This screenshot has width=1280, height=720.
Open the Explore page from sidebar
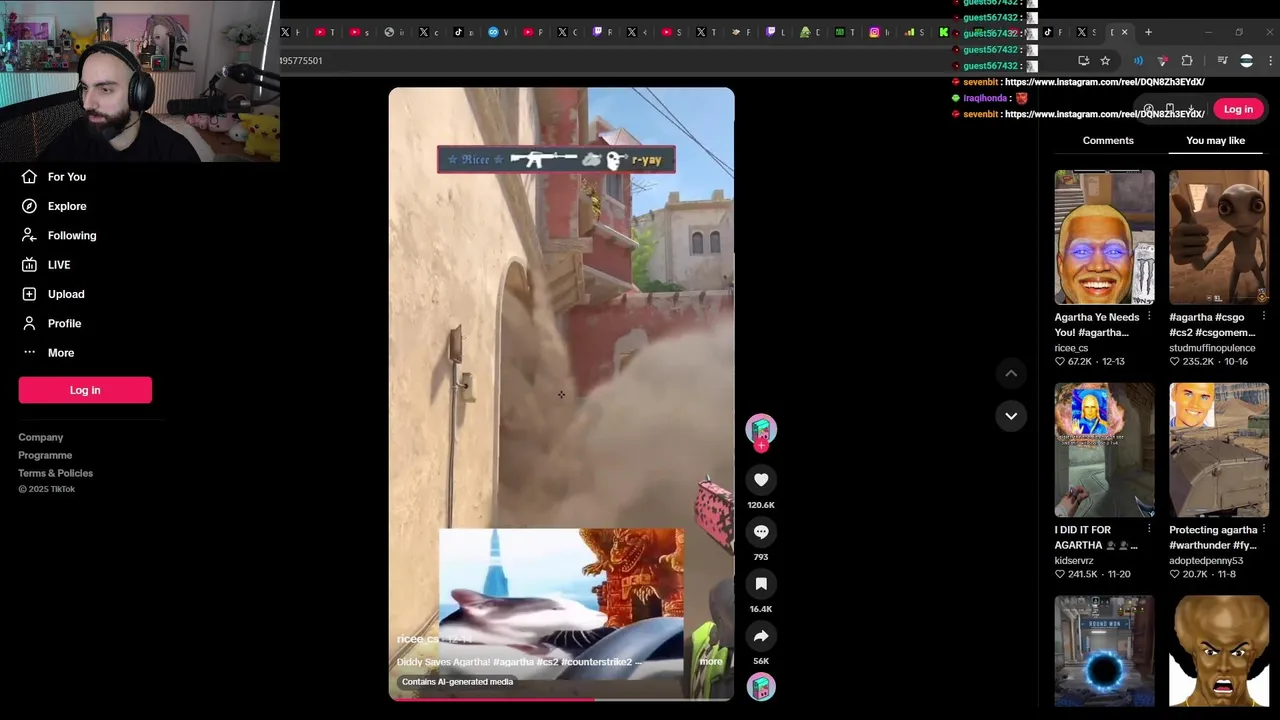tap(67, 206)
